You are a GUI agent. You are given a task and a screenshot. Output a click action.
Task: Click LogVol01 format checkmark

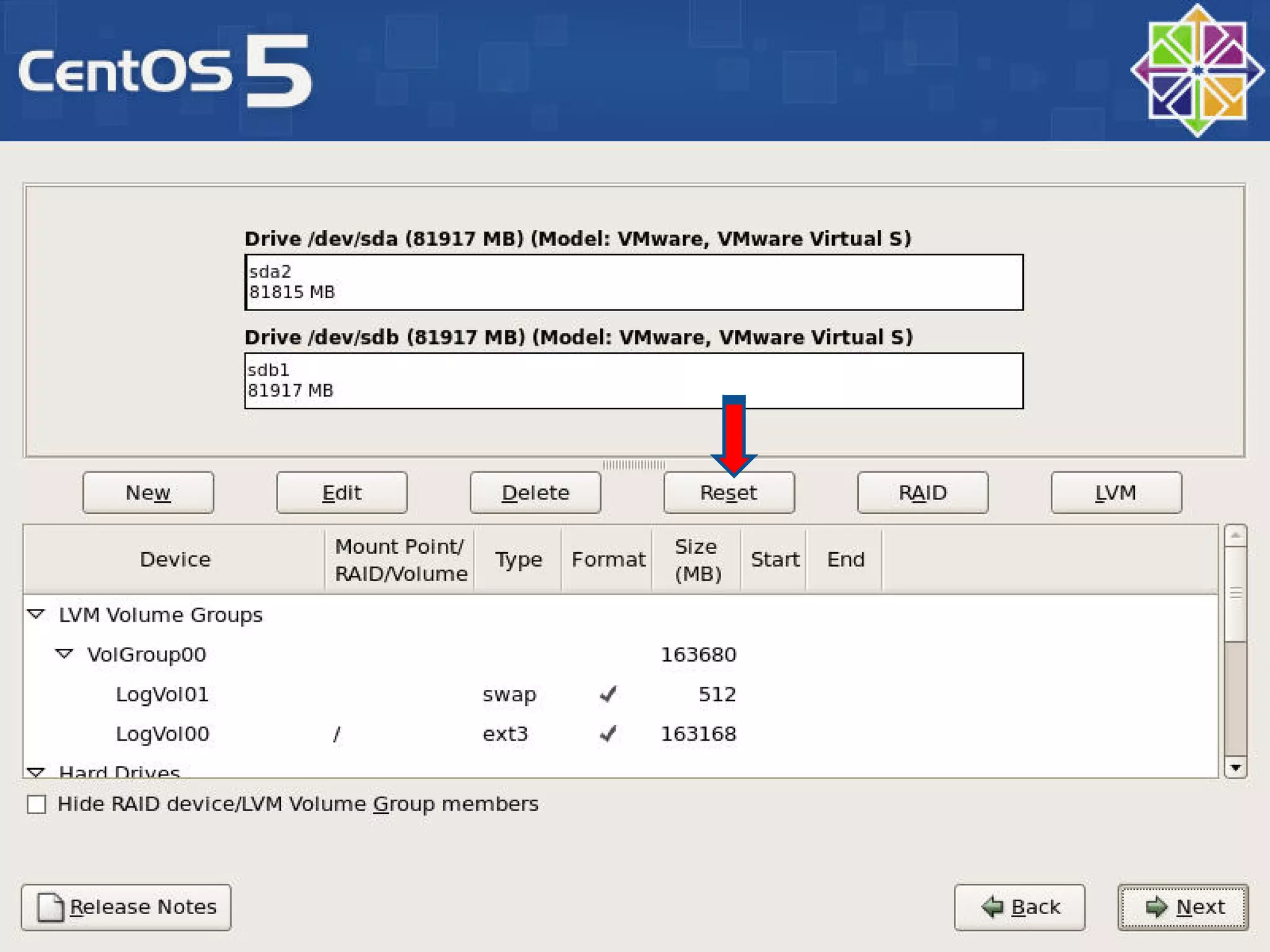pyautogui.click(x=608, y=694)
